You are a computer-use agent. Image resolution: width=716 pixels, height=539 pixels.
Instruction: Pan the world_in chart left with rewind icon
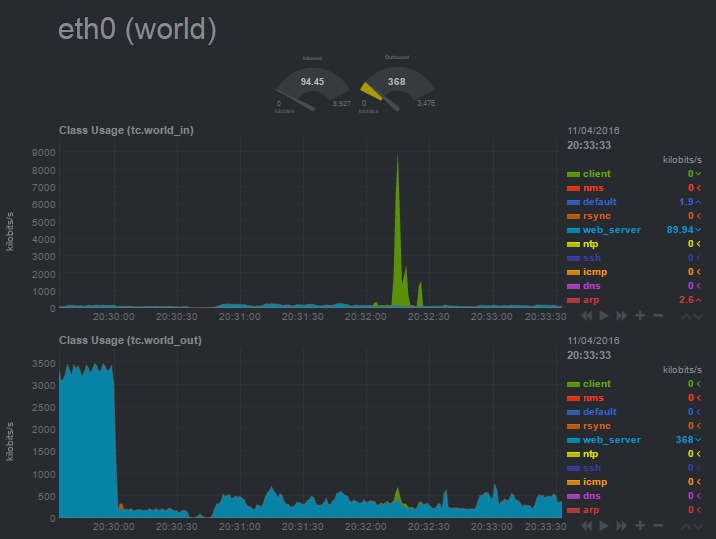click(x=588, y=315)
